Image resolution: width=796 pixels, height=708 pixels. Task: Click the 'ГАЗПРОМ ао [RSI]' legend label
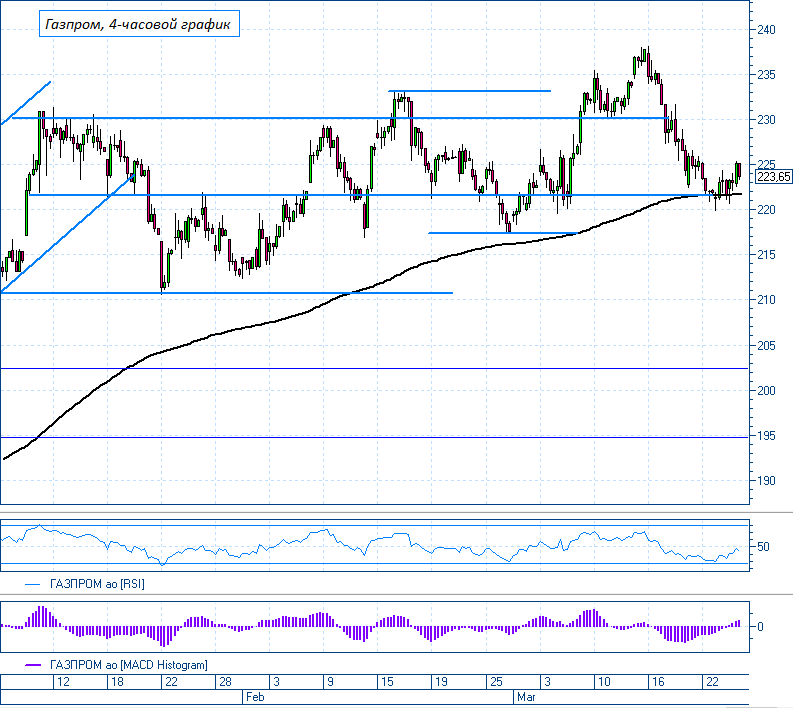97,584
